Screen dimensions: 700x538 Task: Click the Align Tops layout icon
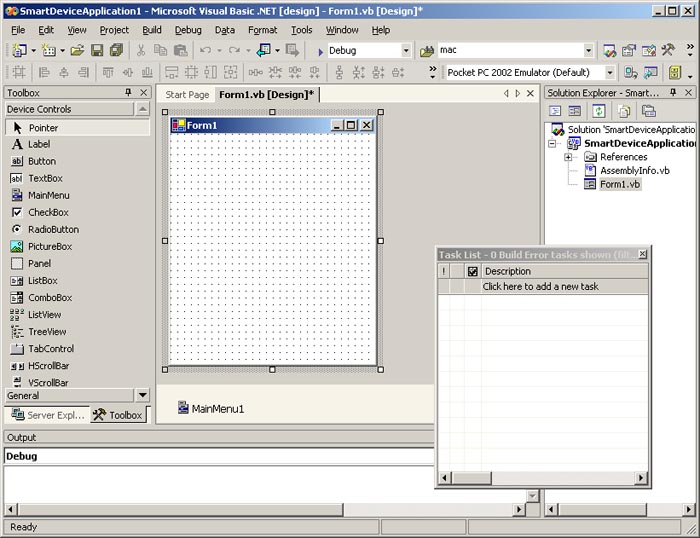point(108,72)
